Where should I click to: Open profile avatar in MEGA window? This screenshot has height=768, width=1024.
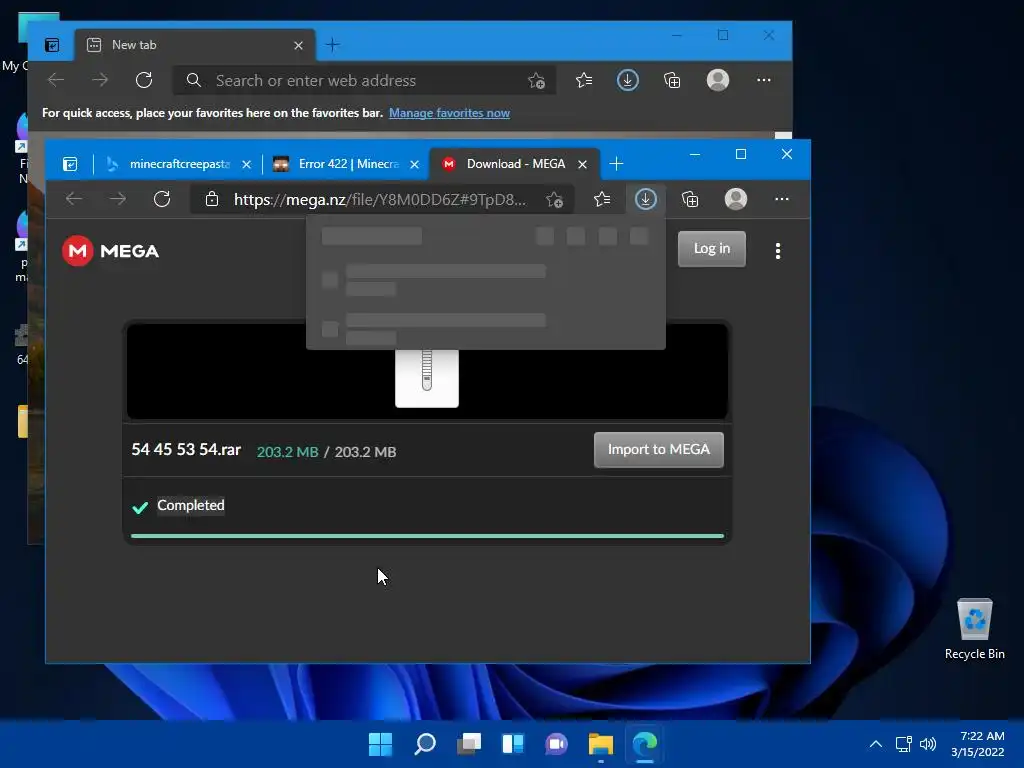[735, 199]
